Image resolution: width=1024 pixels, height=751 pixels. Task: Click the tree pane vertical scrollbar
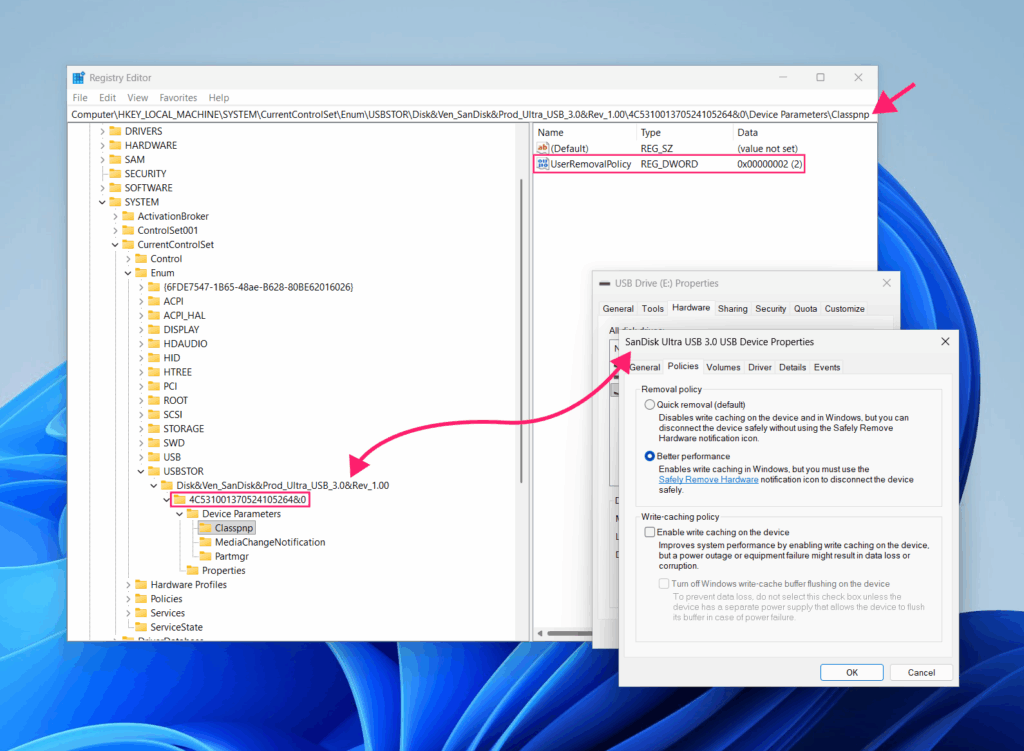pyautogui.click(x=521, y=331)
